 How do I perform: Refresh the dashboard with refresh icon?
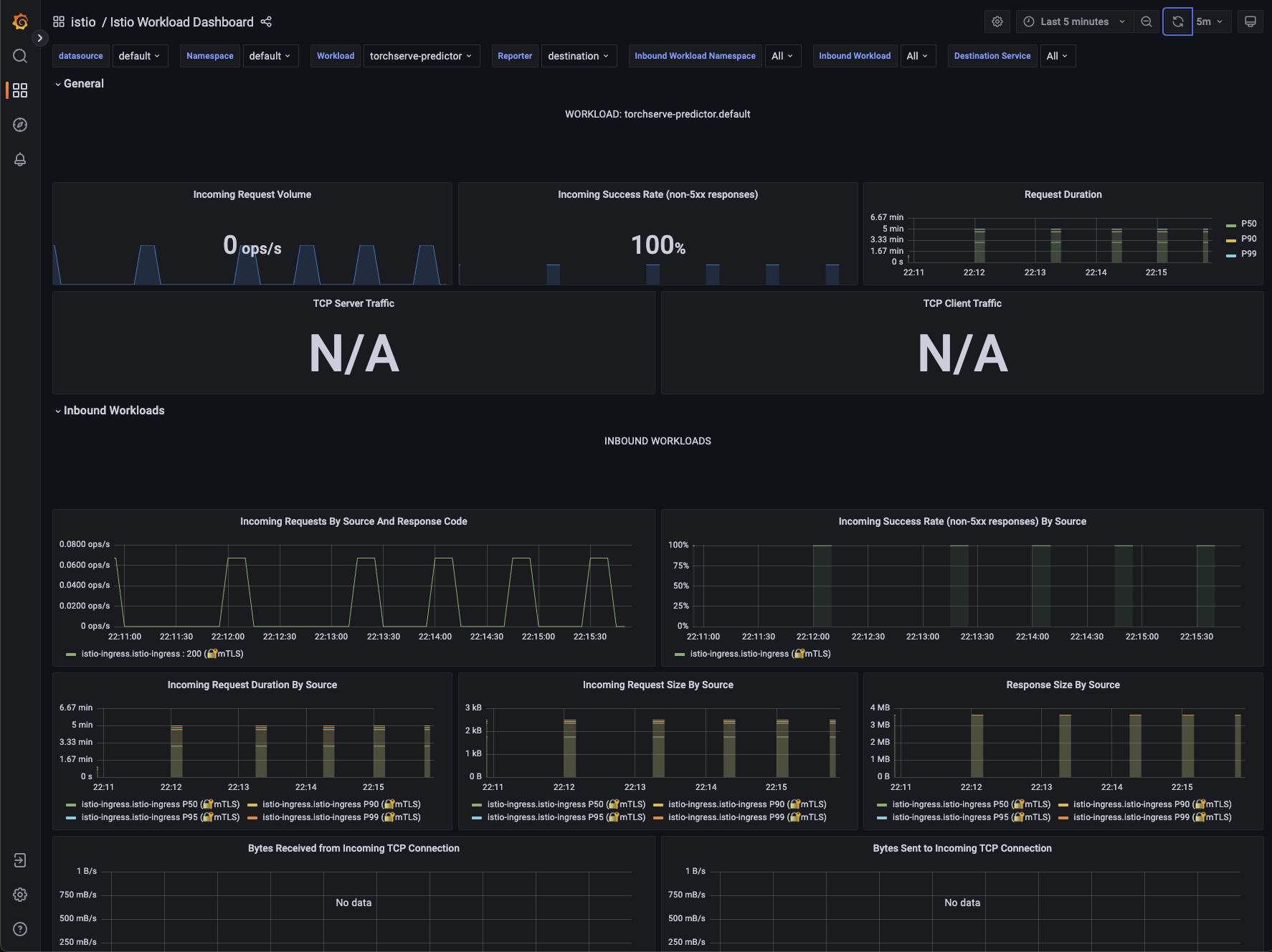coord(1177,22)
